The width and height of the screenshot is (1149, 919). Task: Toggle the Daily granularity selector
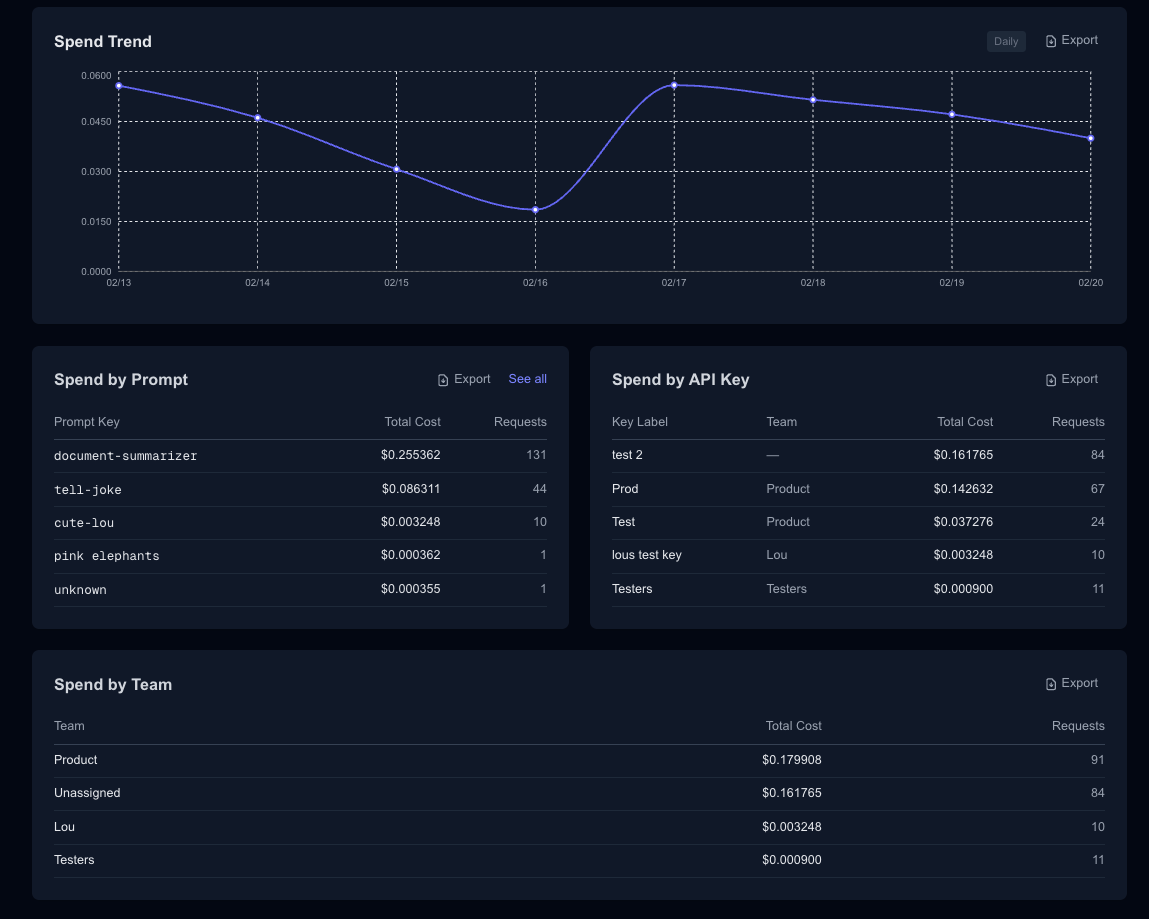[x=1006, y=41]
